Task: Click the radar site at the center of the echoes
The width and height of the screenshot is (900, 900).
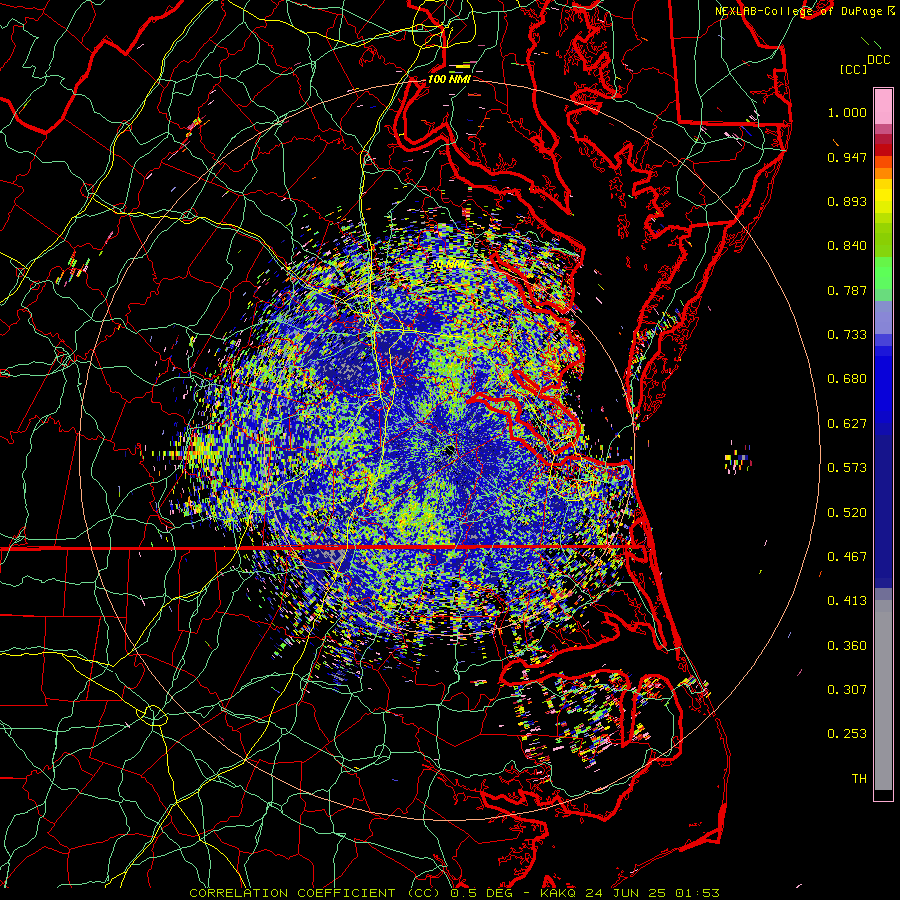Action: click(x=449, y=451)
